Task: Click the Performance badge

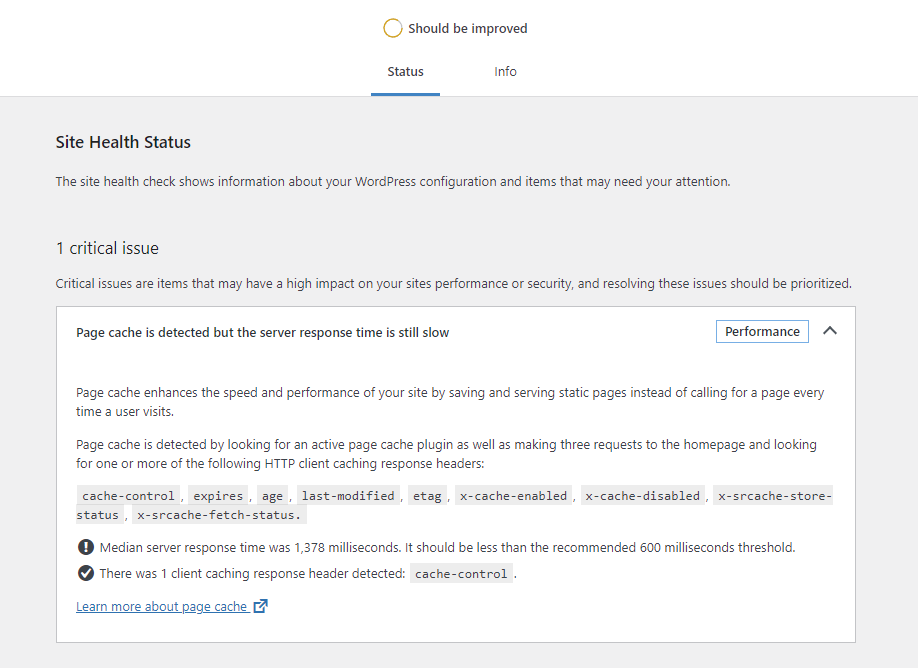Action: [x=762, y=332]
